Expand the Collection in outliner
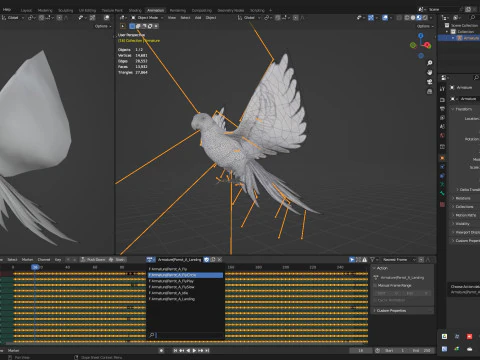The width and height of the screenshot is (480, 360). tap(447, 32)
